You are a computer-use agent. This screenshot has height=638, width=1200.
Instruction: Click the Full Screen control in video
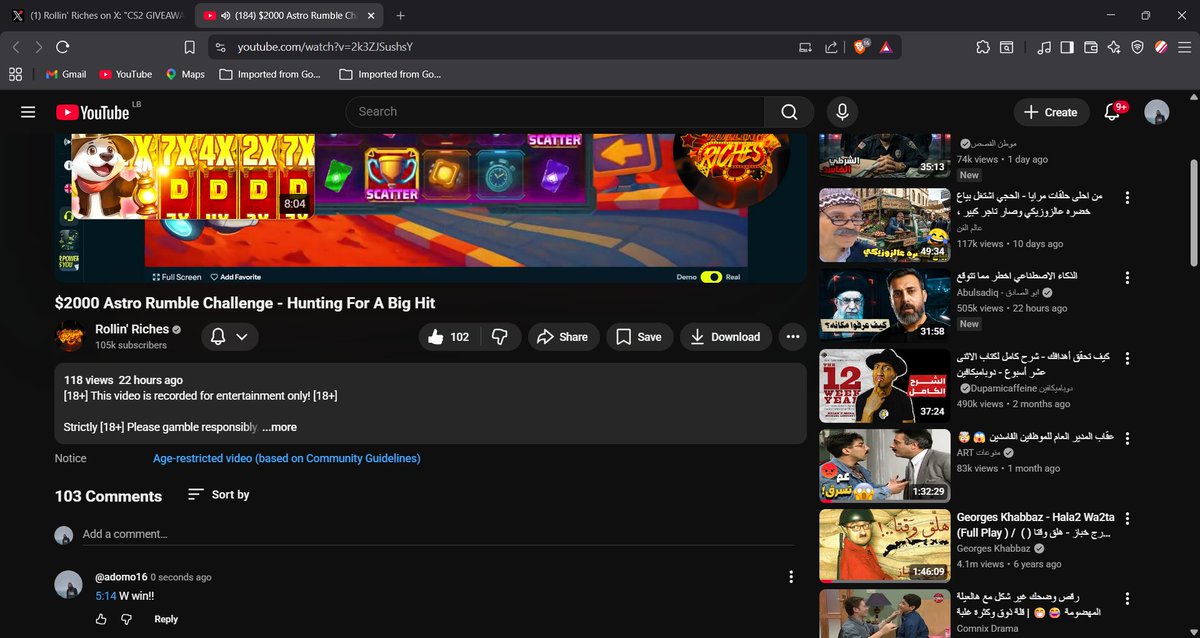[177, 277]
